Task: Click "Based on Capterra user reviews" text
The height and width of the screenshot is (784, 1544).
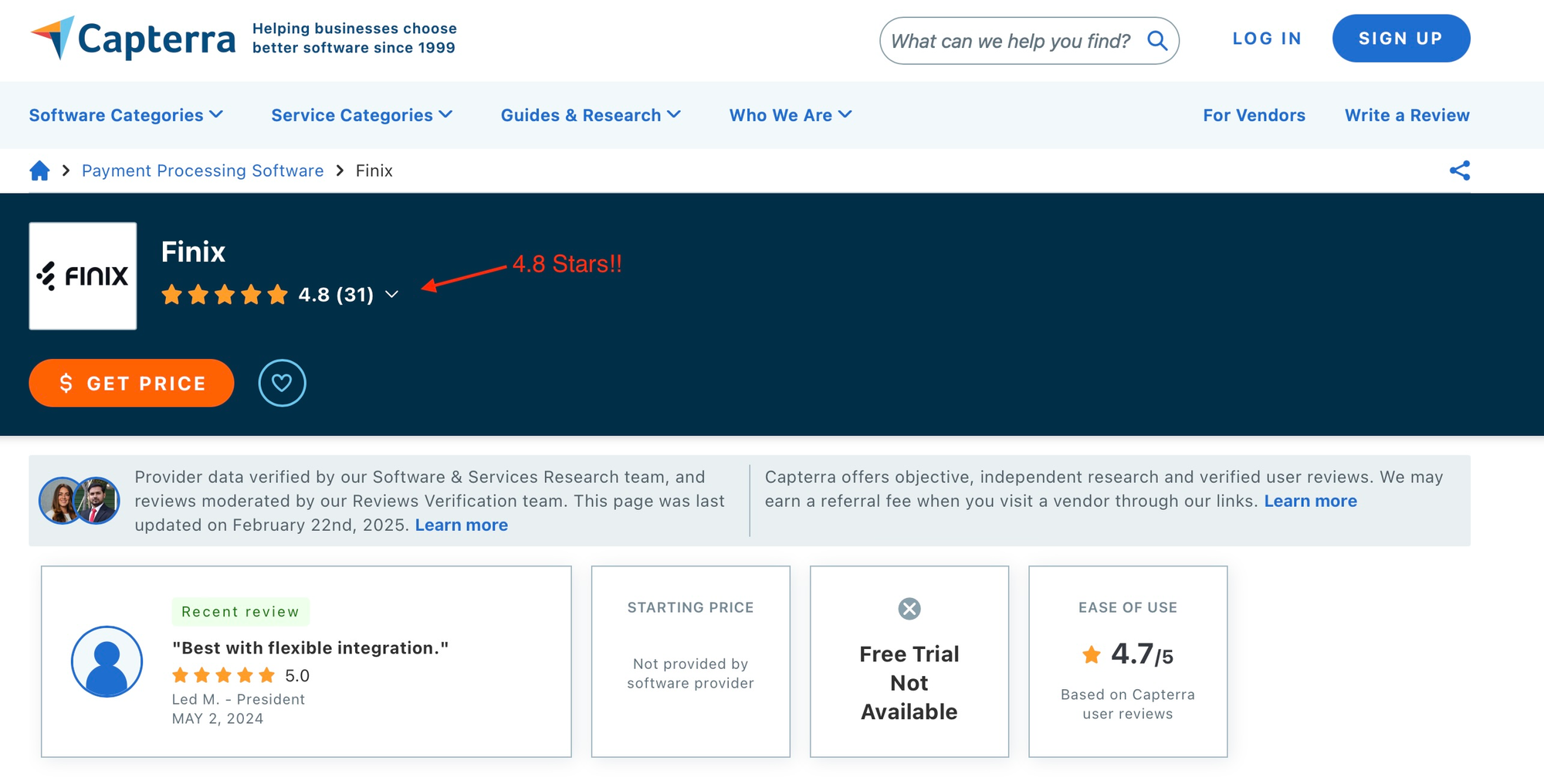Action: pyautogui.click(x=1128, y=705)
